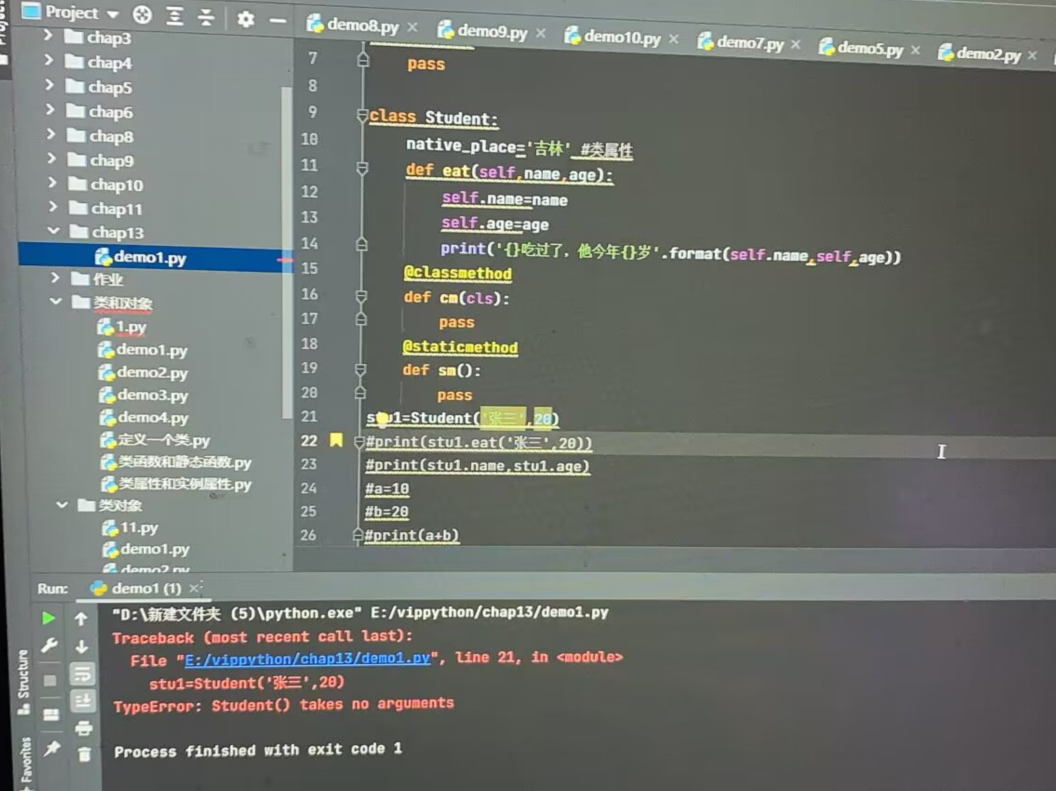Open the Project view dropdown
The image size is (1056, 791).
[111, 14]
